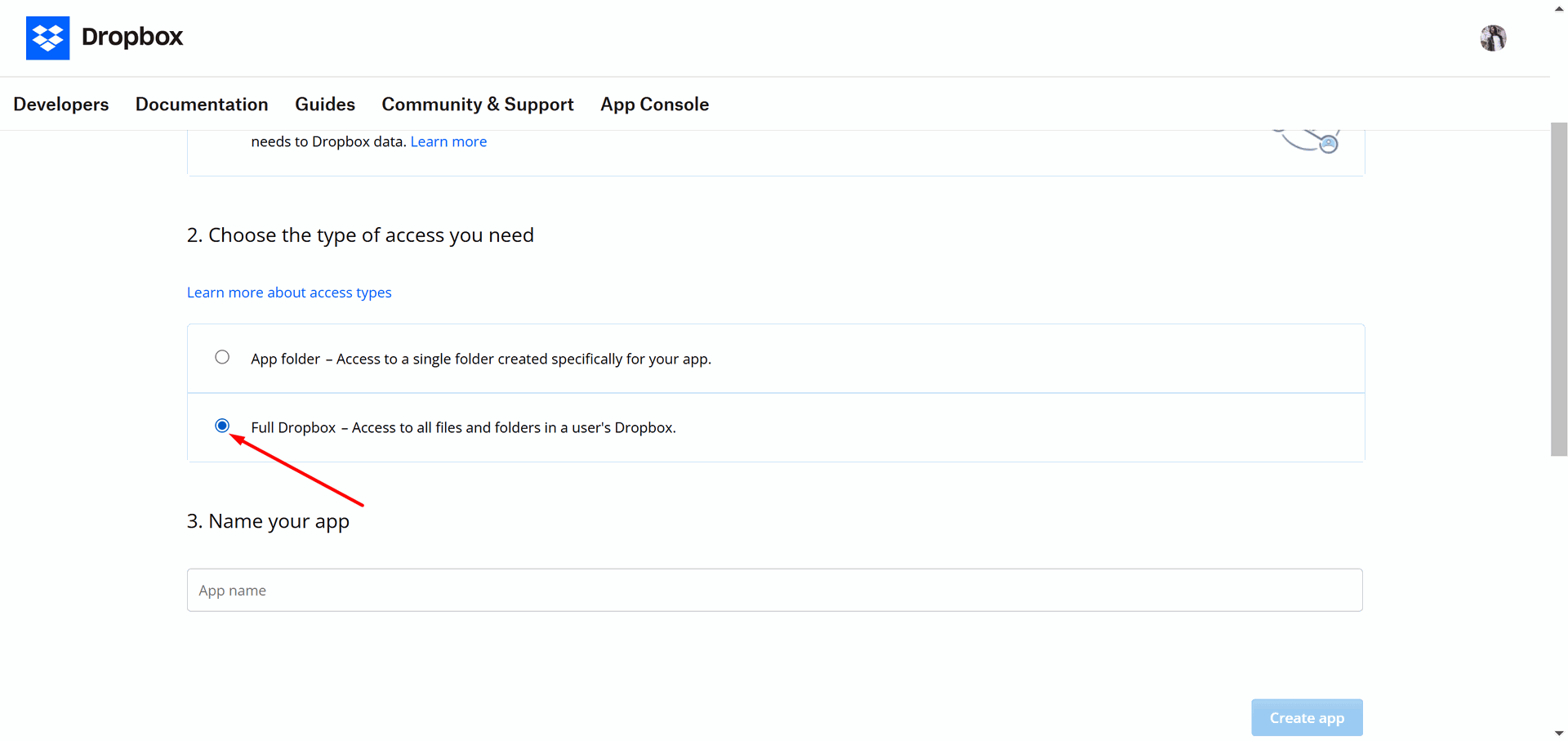Open the Guides menu item
Screen dimensions: 1568x741
tap(325, 105)
